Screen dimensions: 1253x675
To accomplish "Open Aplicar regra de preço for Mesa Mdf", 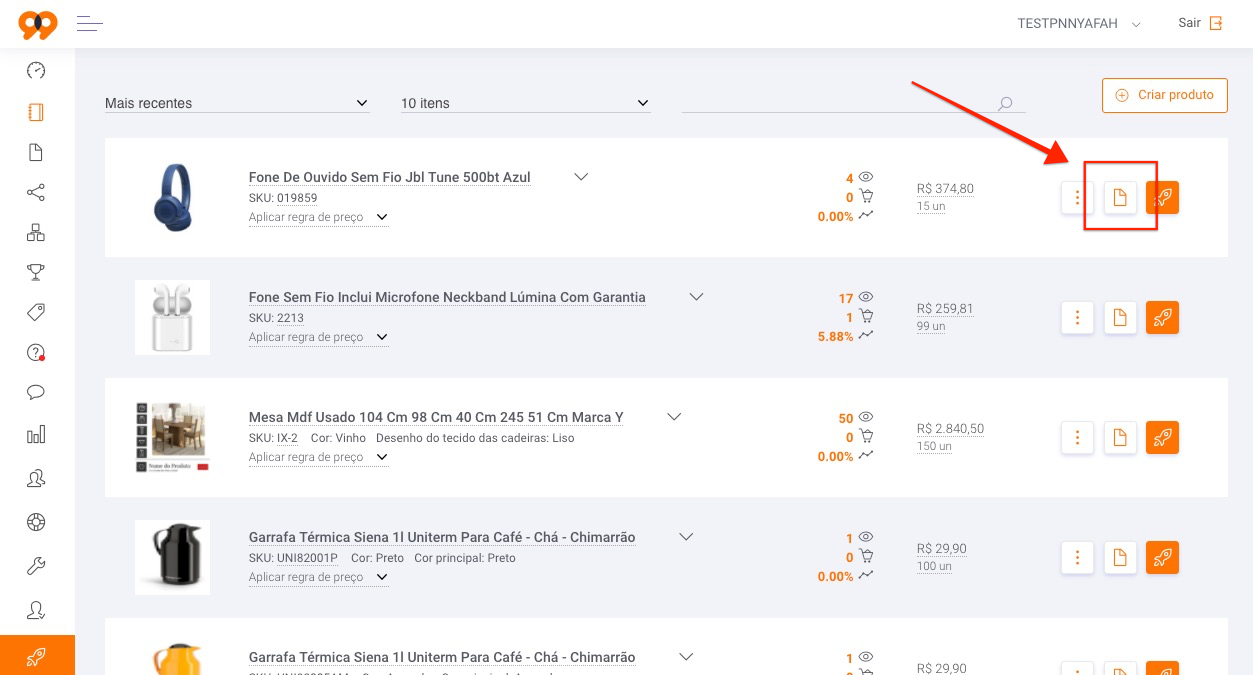I will tap(319, 457).
